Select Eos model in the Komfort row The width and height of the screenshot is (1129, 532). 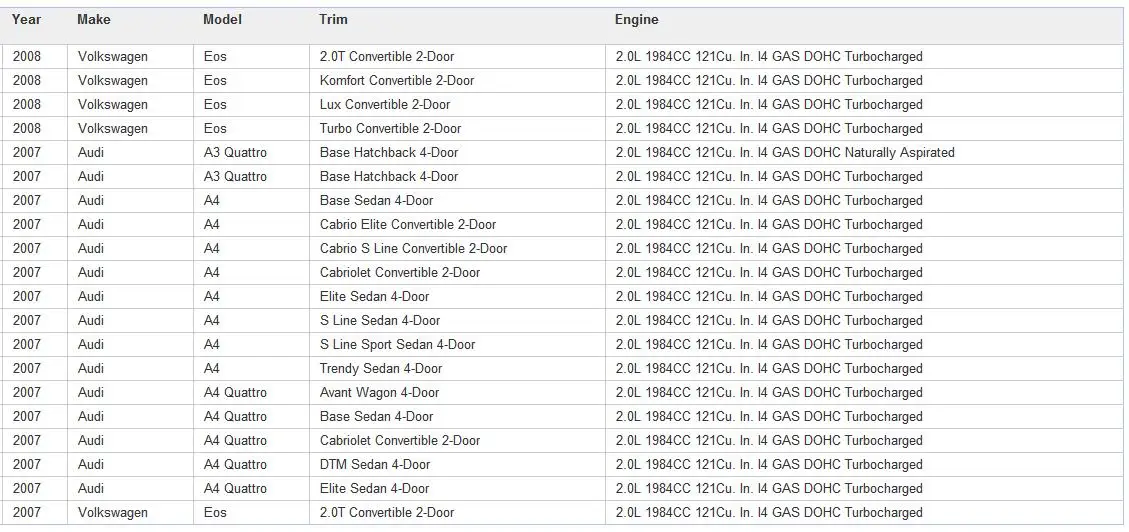pos(215,81)
